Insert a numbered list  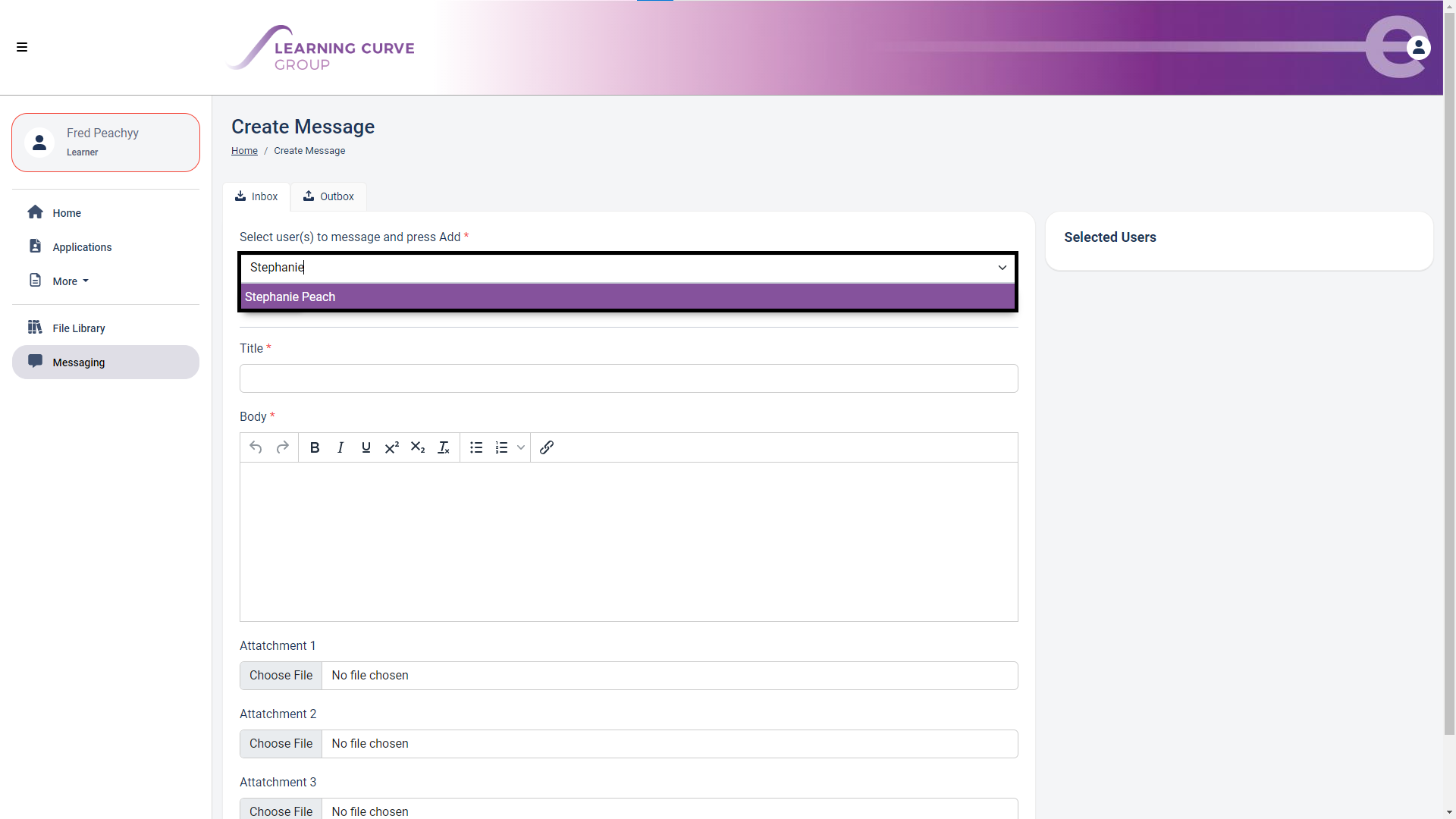[501, 447]
